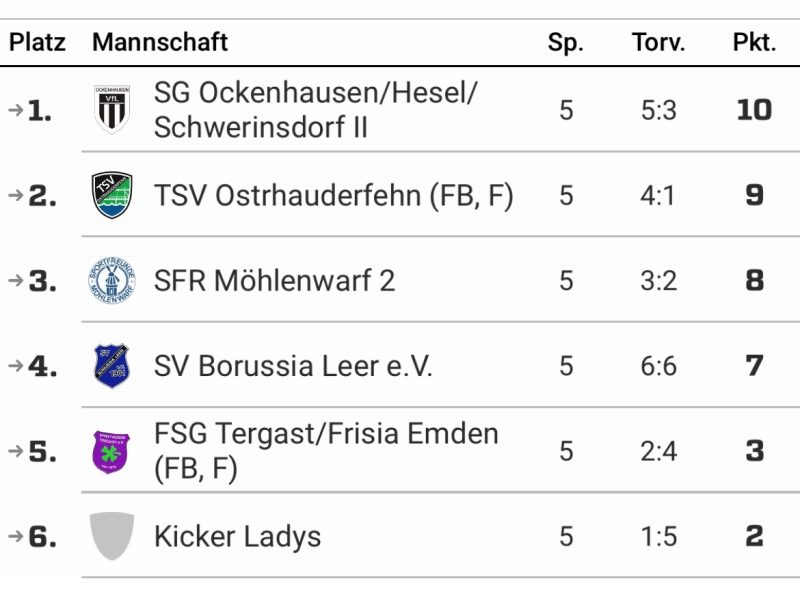
Task: Open SV Borussia Leer e.V. entry
Action: 293,366
